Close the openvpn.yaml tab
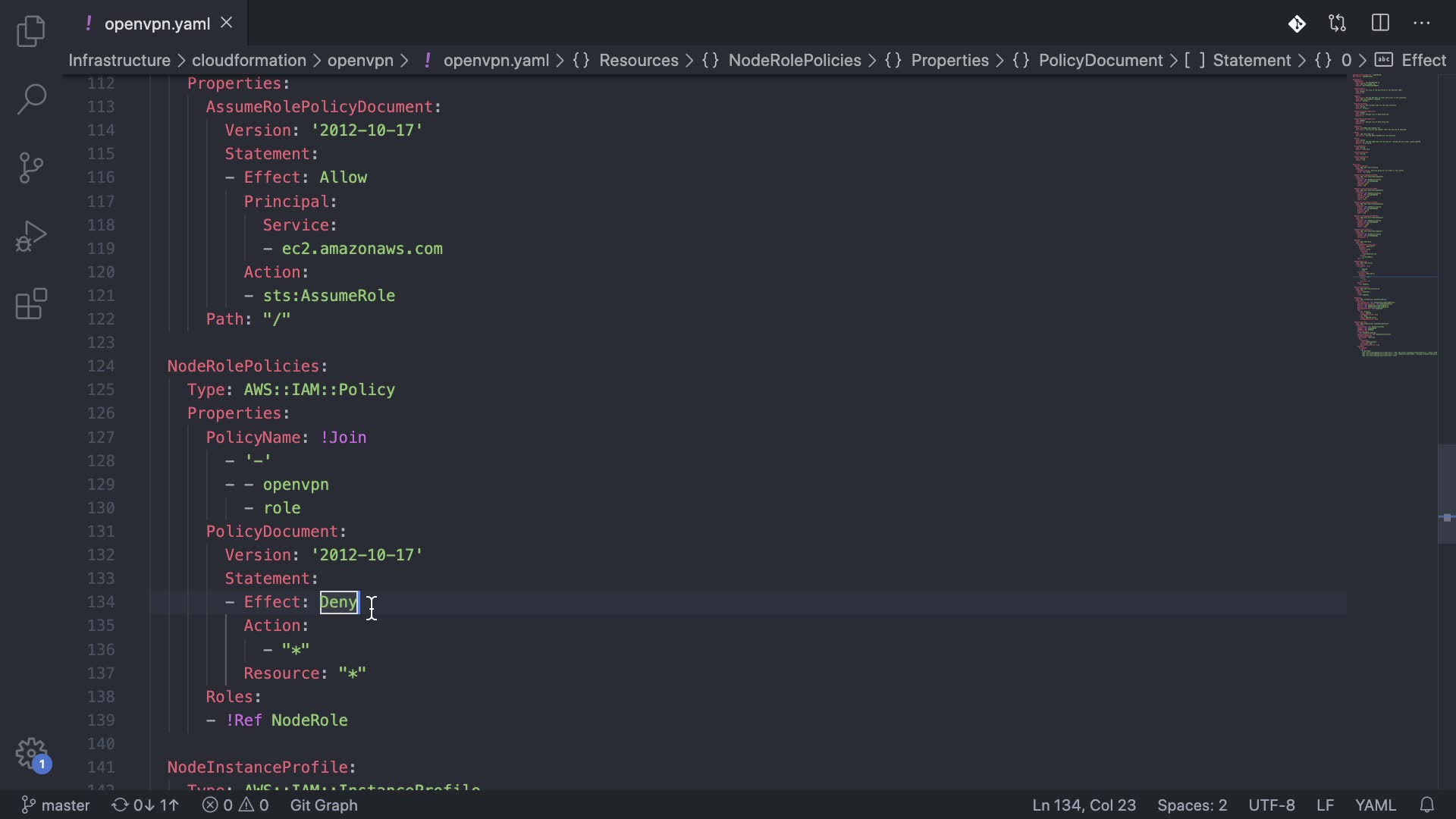Viewport: 1456px width, 819px height. click(x=226, y=24)
